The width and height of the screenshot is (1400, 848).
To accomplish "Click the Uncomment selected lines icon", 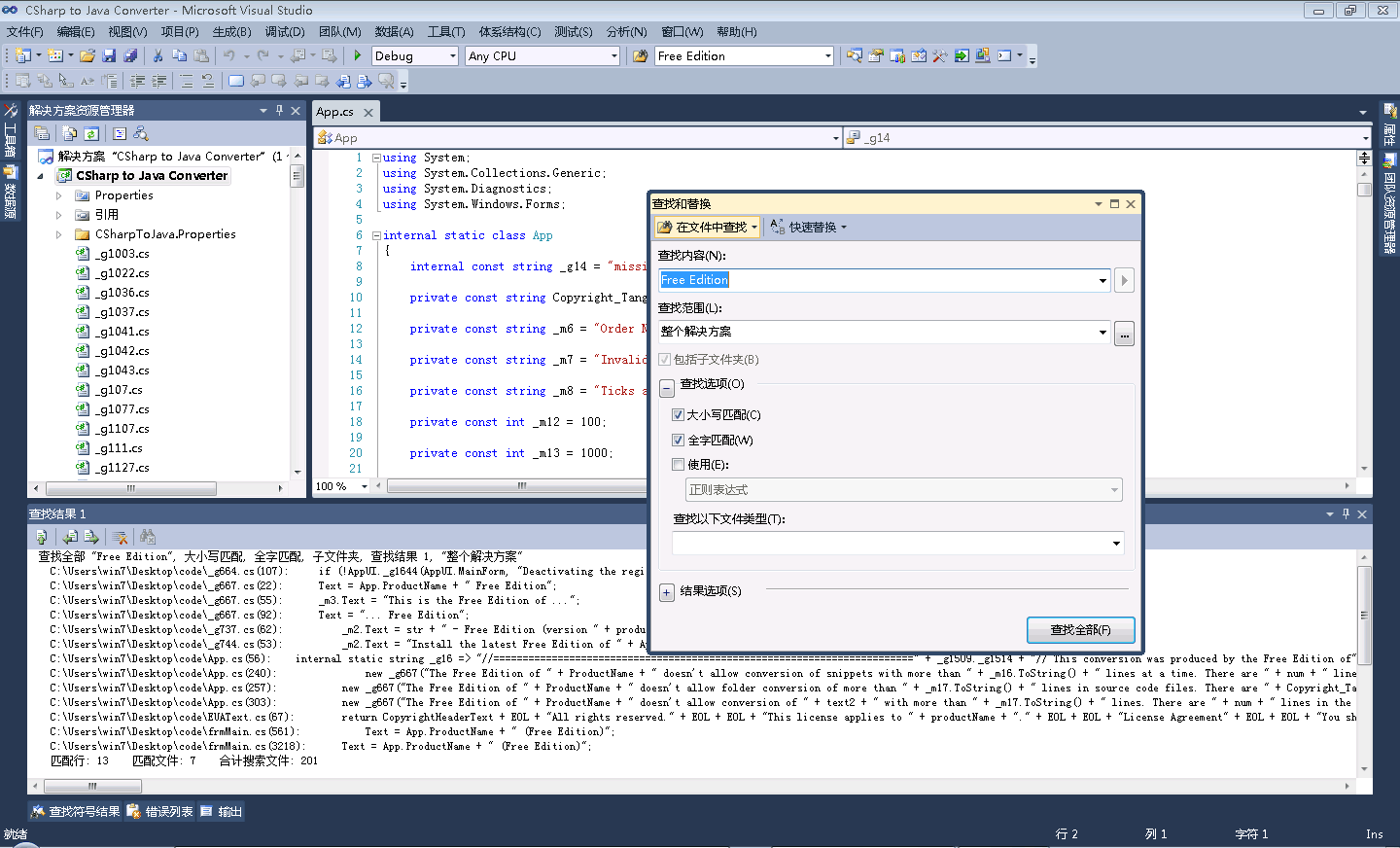I will click(x=208, y=82).
